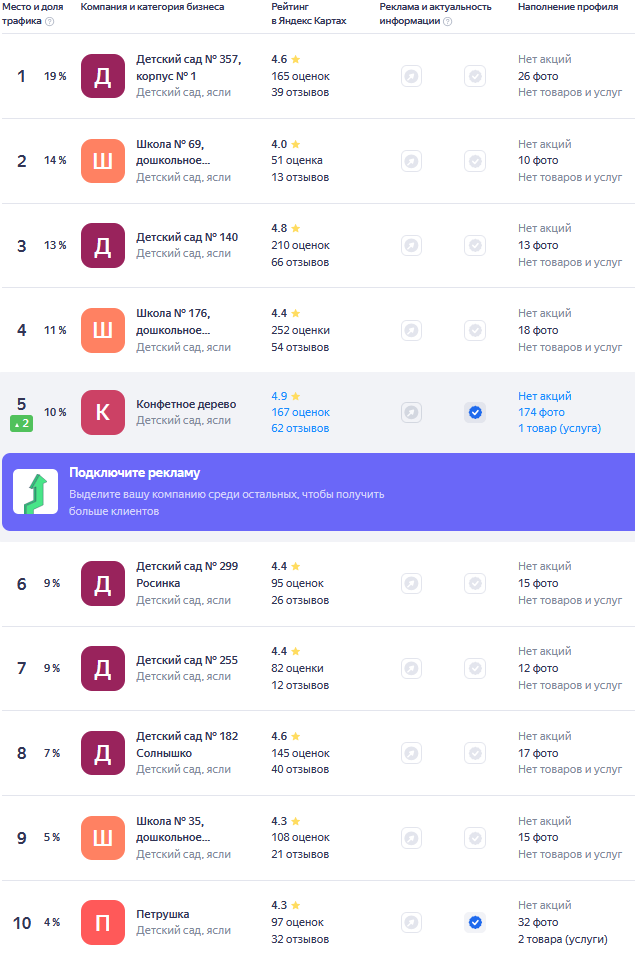
Task: Open the '1 товар (услуга)' link
Action: 559,428
